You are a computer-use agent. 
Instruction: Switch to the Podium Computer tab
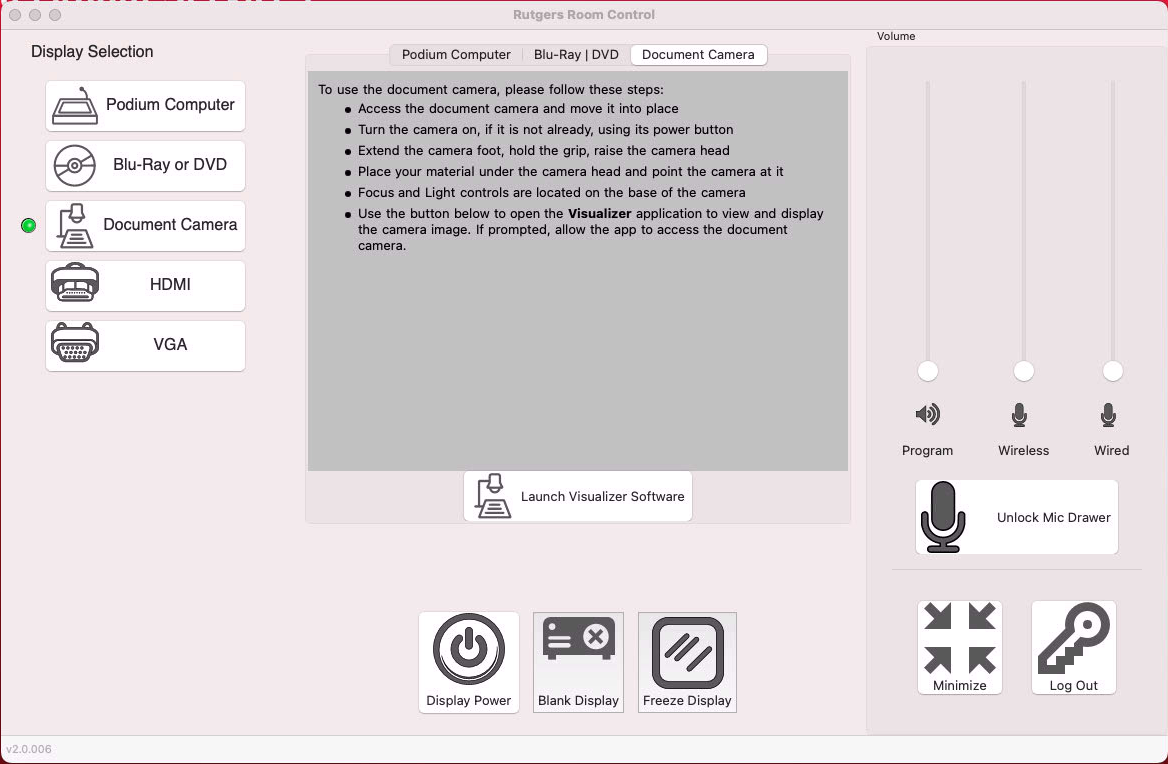(456, 55)
